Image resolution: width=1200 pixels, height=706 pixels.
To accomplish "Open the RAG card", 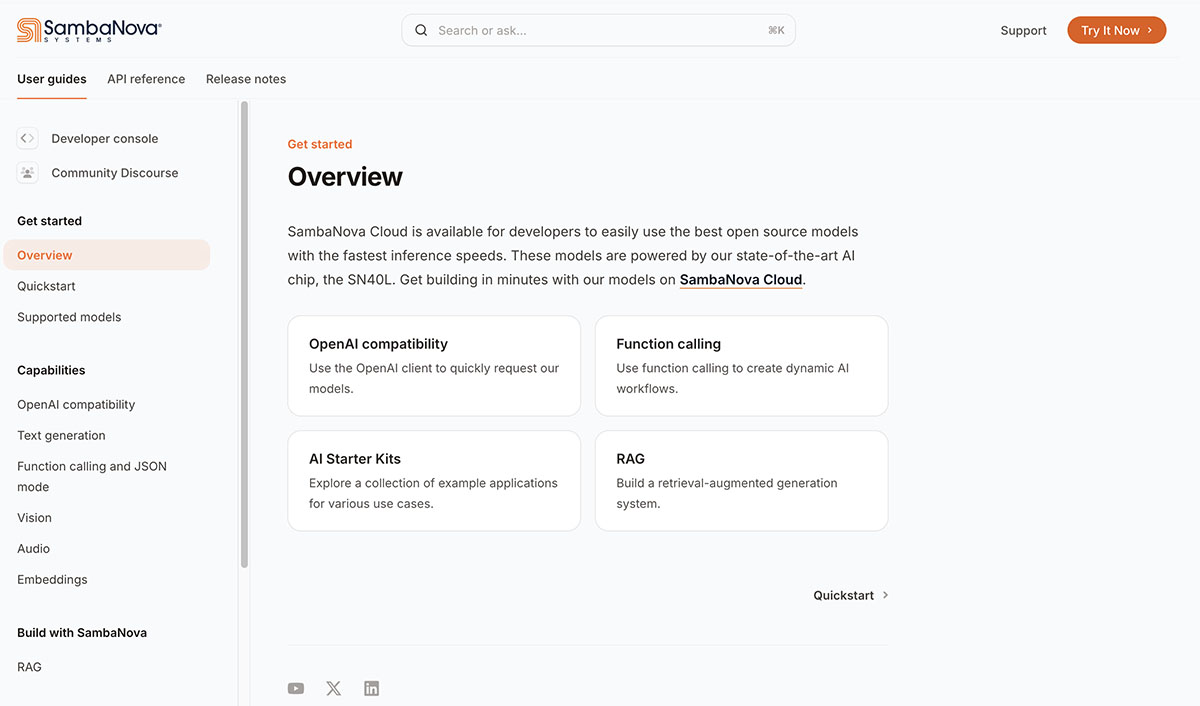I will (x=741, y=481).
